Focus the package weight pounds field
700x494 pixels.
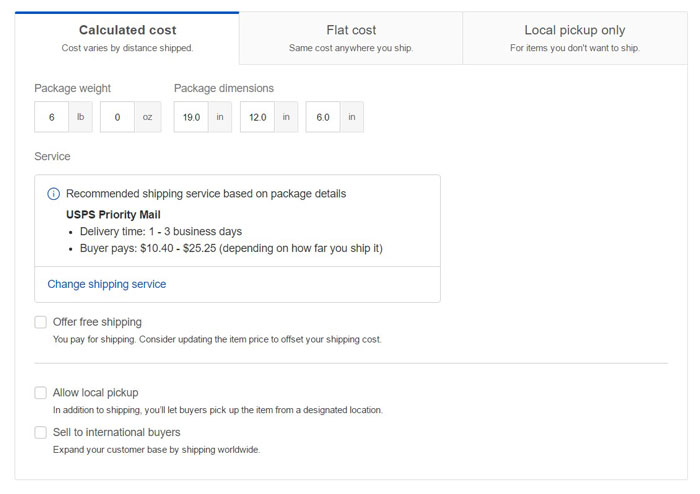pyautogui.click(x=52, y=117)
